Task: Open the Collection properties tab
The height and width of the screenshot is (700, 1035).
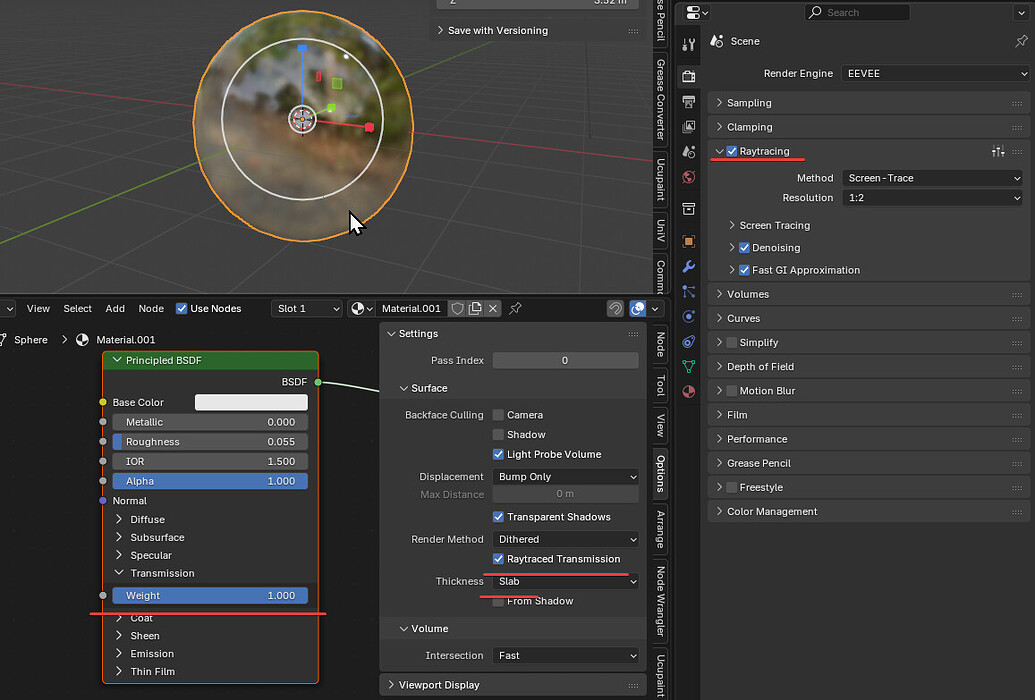Action: 688,209
